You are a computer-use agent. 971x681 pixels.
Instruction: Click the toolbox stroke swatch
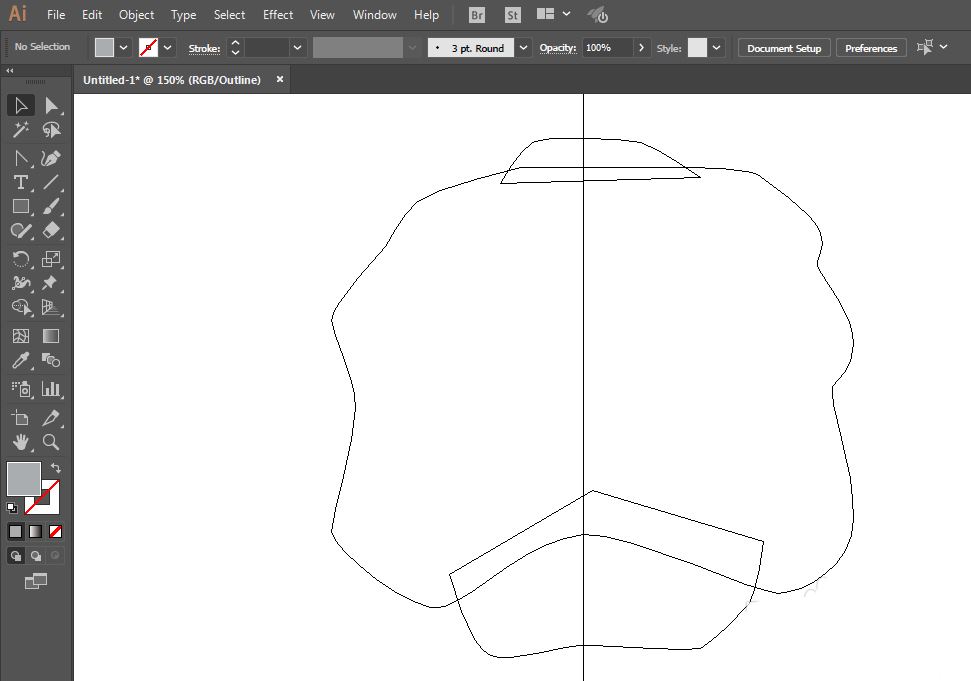[x=50, y=505]
